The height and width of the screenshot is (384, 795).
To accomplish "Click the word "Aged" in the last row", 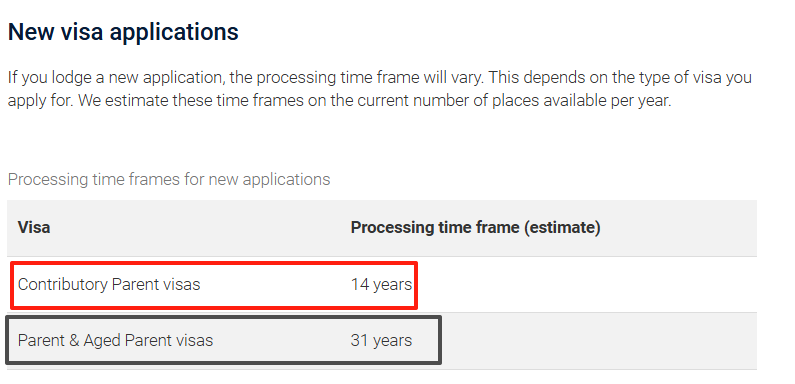I will click(x=102, y=340).
